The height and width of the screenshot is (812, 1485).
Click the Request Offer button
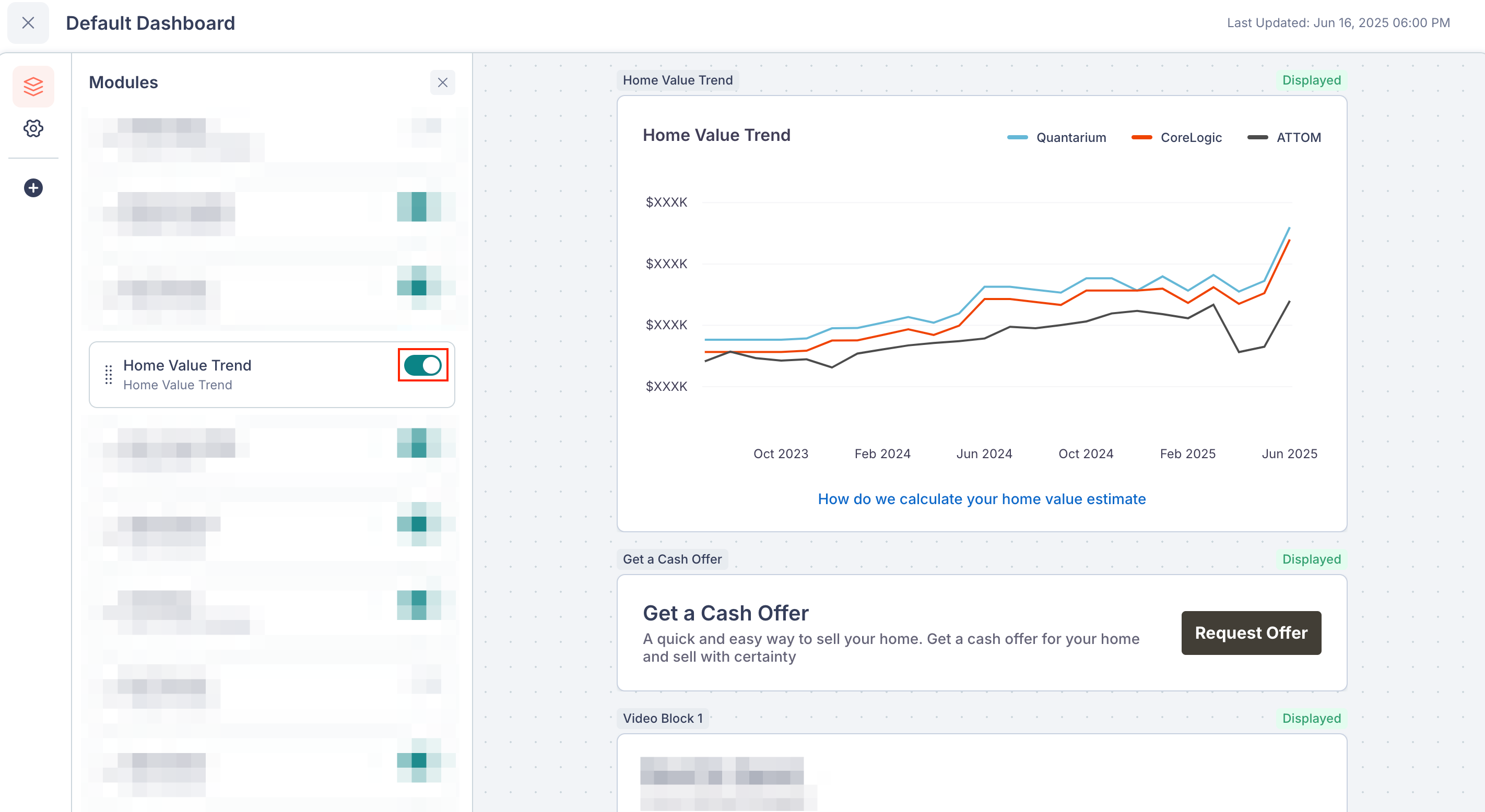[1251, 633]
